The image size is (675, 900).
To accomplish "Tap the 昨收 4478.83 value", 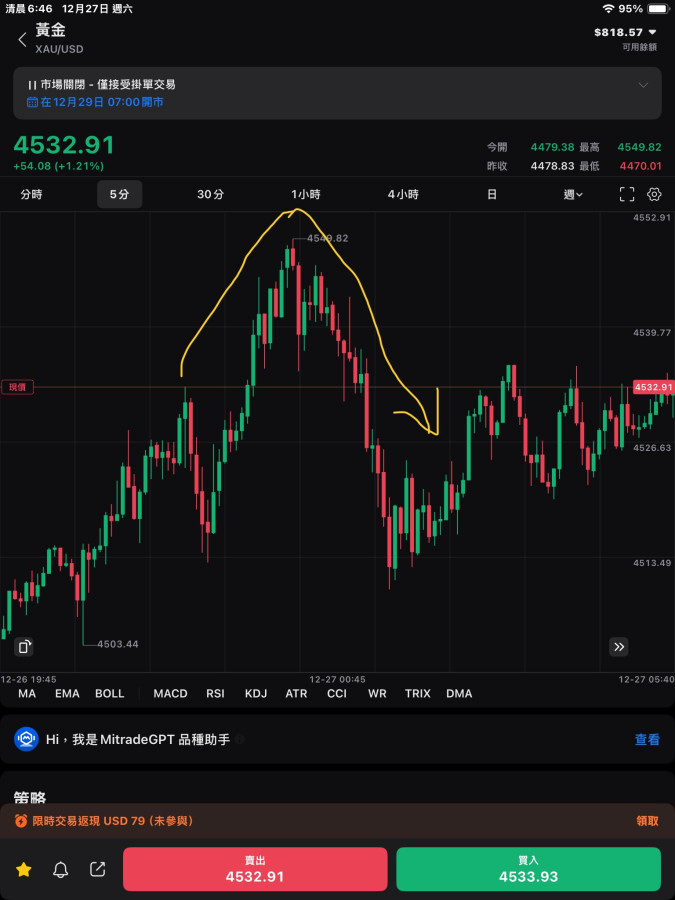I will pyautogui.click(x=552, y=166).
